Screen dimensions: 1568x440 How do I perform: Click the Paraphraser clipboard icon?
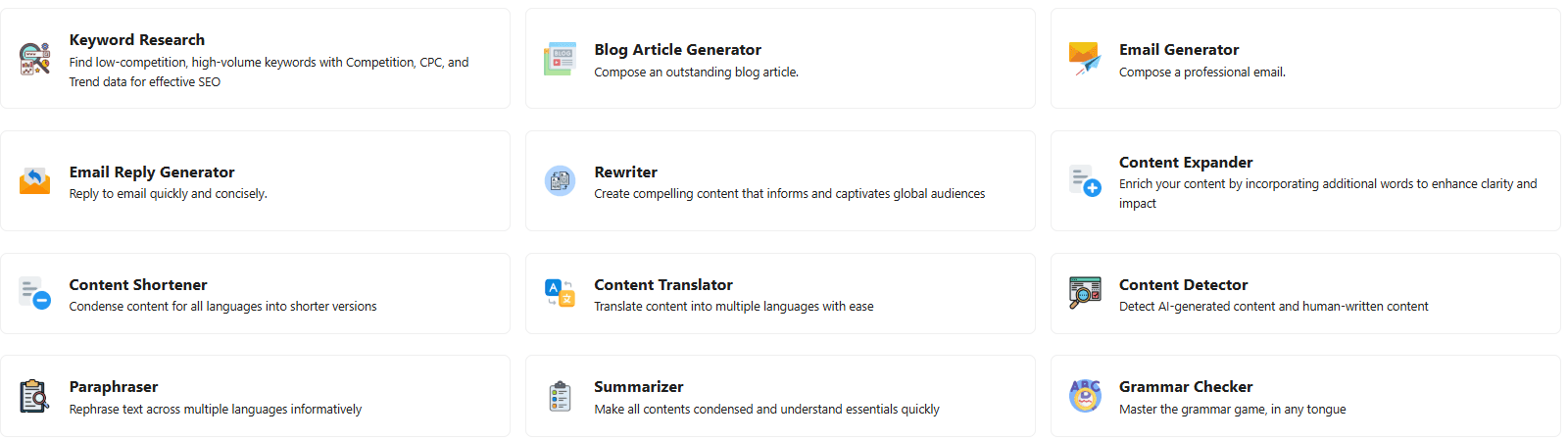(35, 396)
